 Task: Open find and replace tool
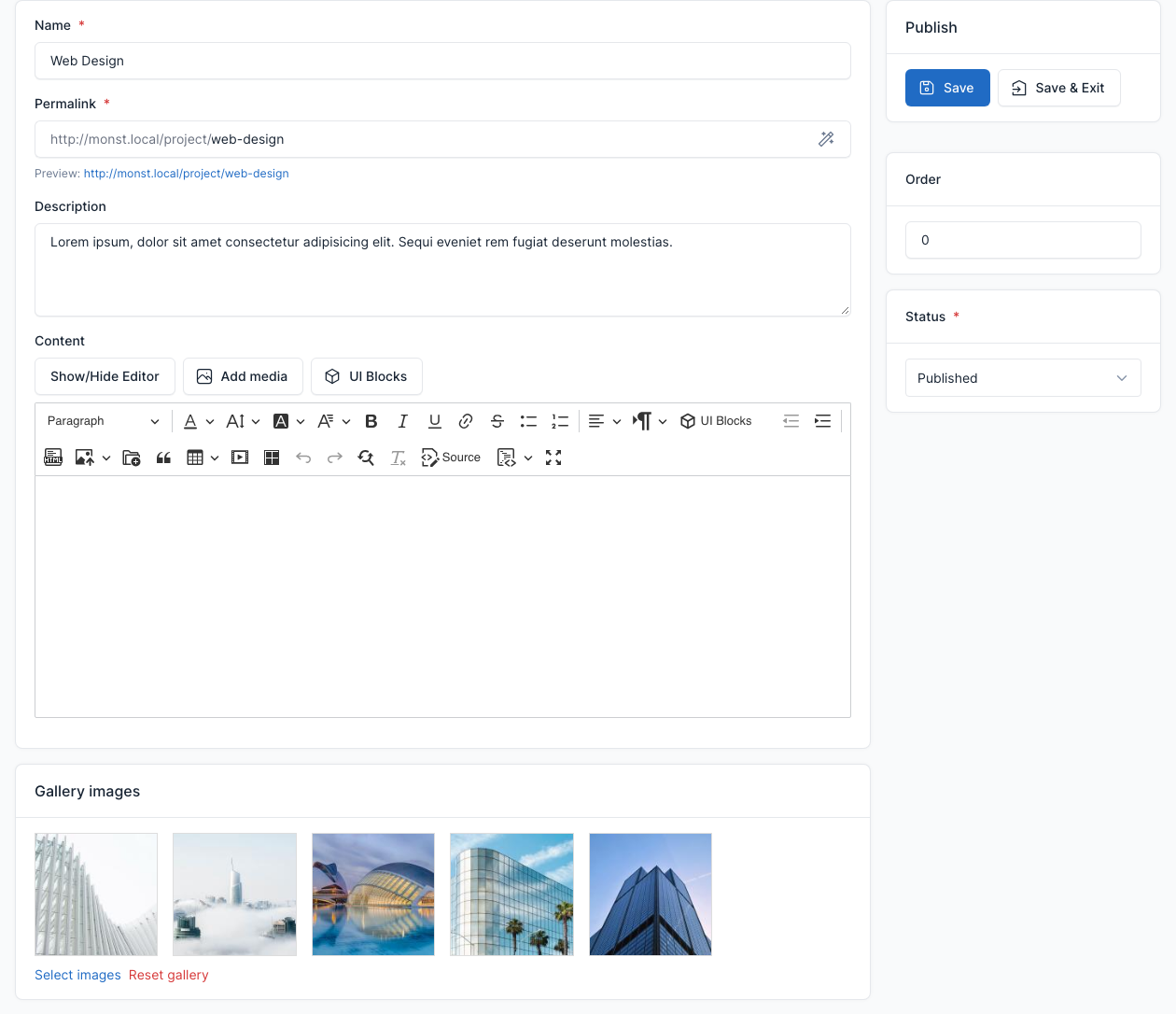366,458
